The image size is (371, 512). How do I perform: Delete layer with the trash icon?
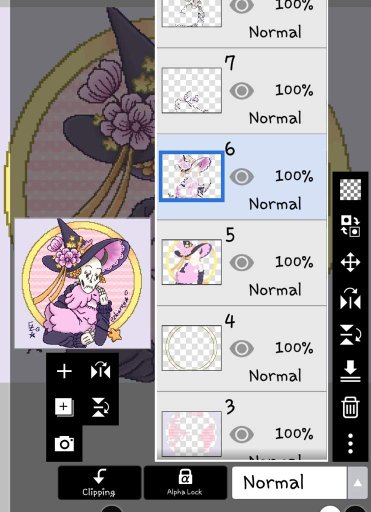point(350,407)
